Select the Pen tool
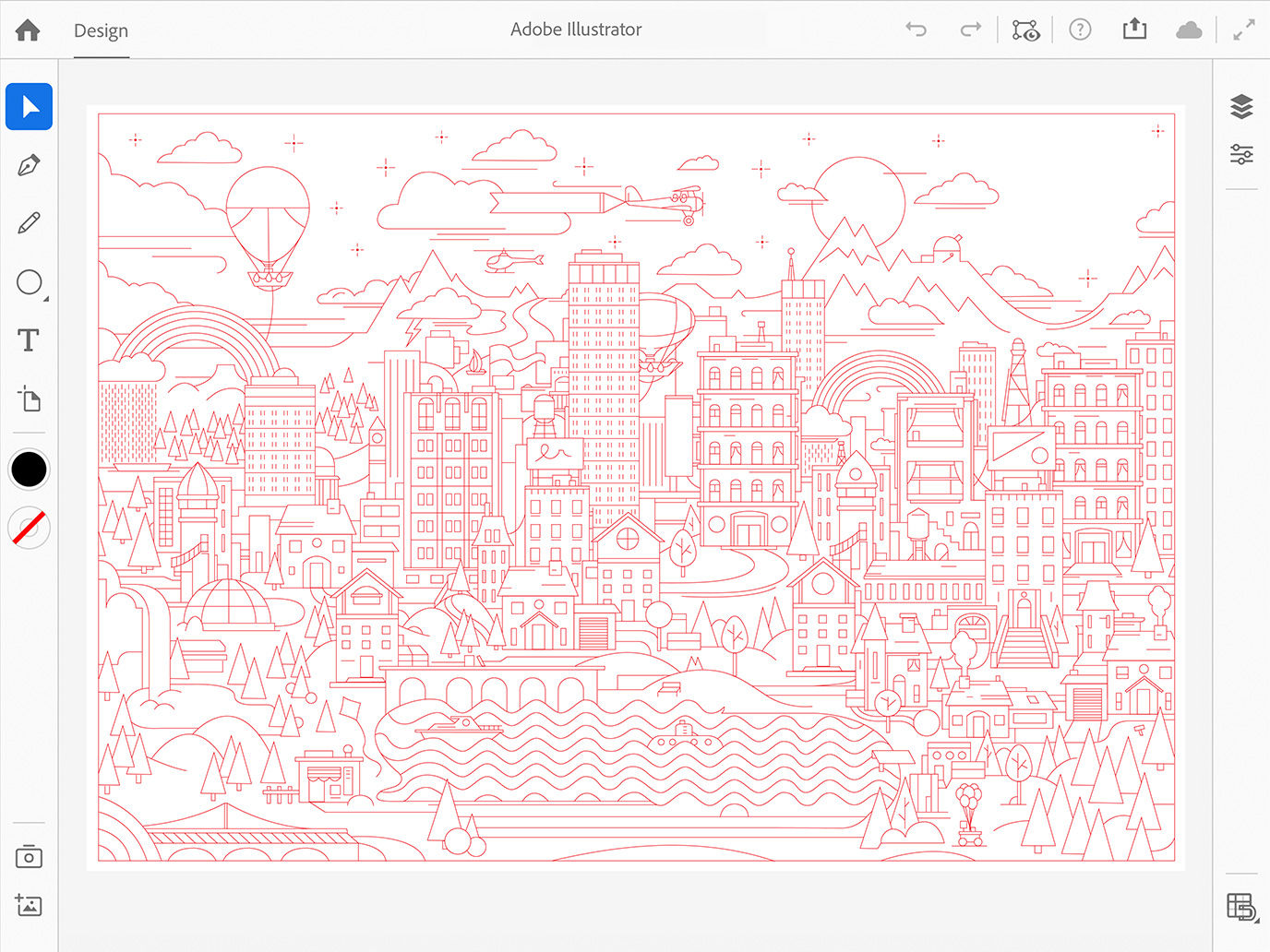The width and height of the screenshot is (1270, 952). tap(29, 166)
